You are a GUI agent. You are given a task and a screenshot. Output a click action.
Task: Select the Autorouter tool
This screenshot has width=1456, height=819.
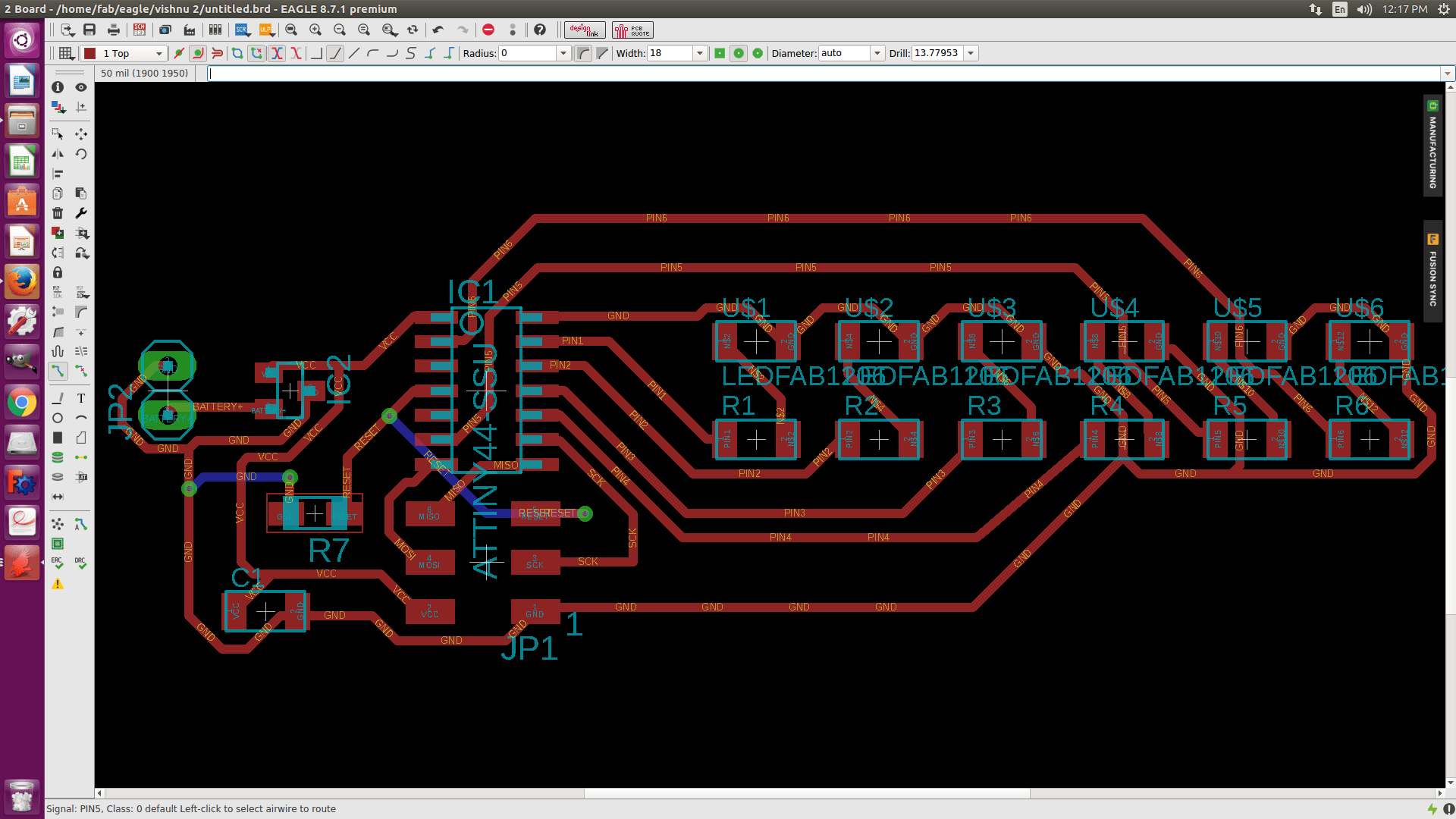pos(81,524)
